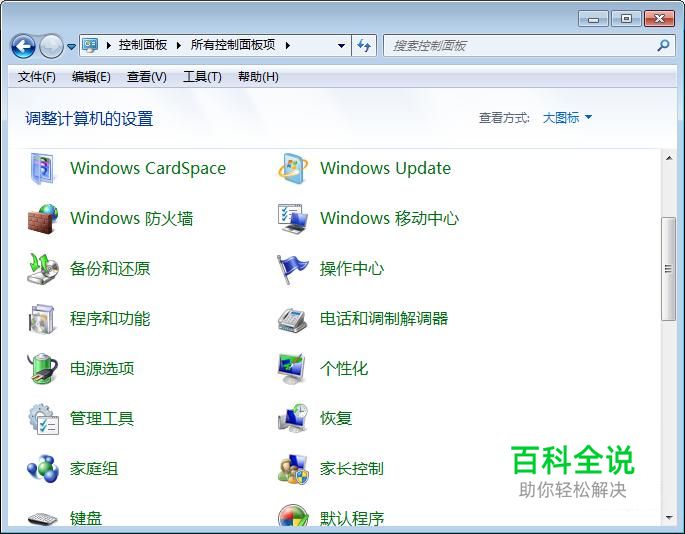The image size is (685, 534).
Task: Open the 电话和调制解调器 link
Action: pyautogui.click(x=384, y=319)
